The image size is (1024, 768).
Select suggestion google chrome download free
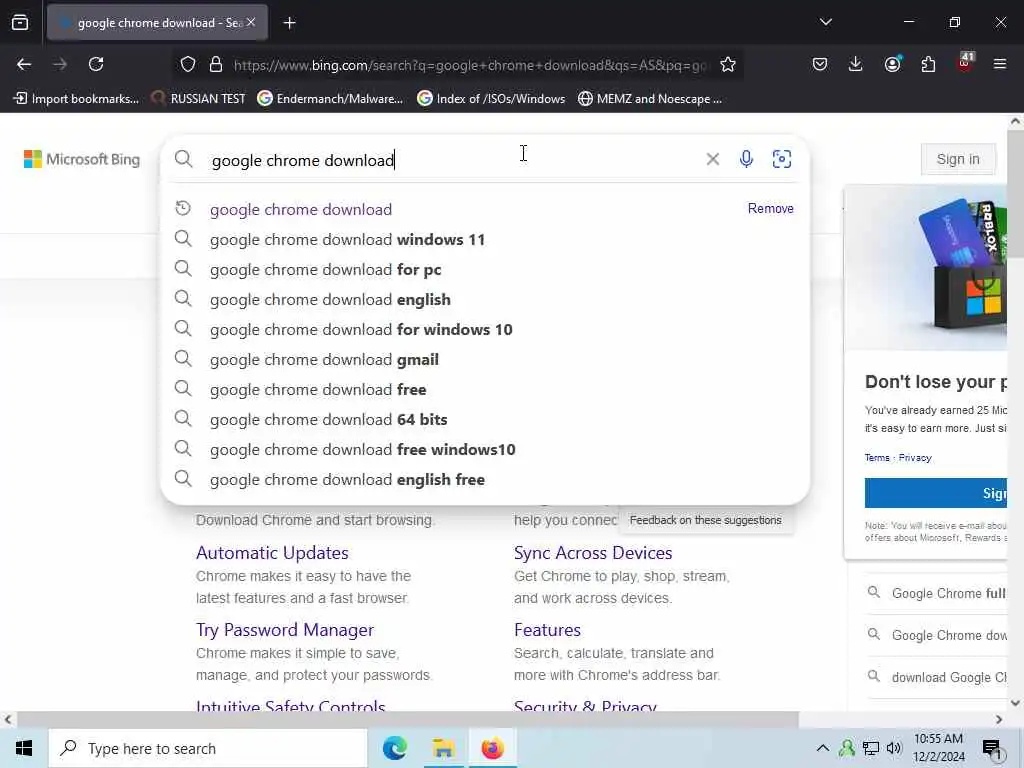point(485,390)
